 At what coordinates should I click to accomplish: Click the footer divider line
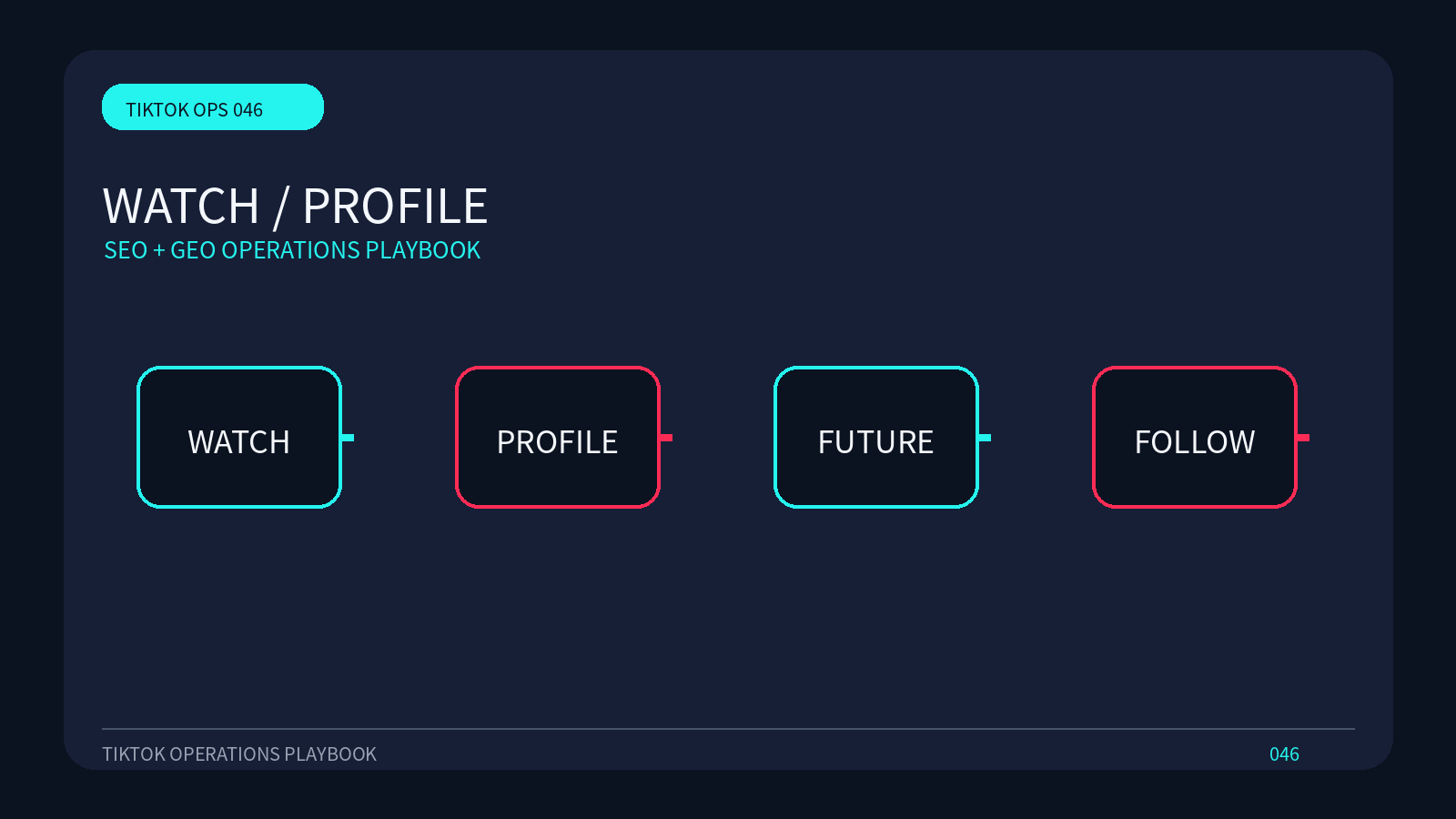(x=728, y=729)
